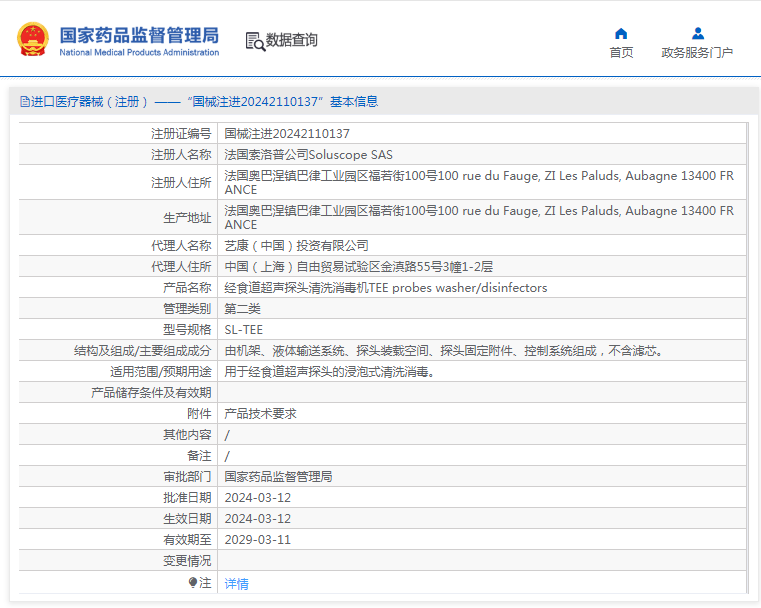Image resolution: width=761 pixels, height=608 pixels.
Task: Select product name TEE probes washer/disinfectors
Action: coord(385,288)
